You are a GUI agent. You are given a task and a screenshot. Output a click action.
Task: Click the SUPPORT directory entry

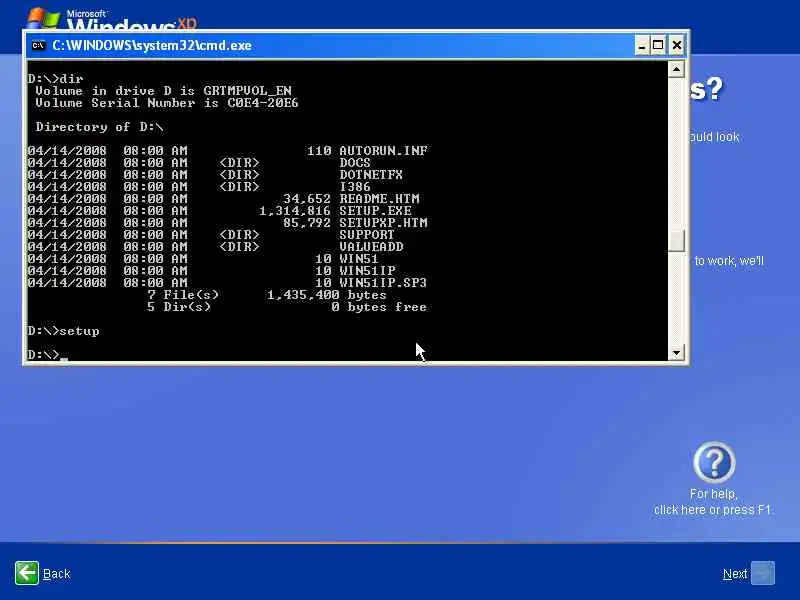(x=367, y=235)
